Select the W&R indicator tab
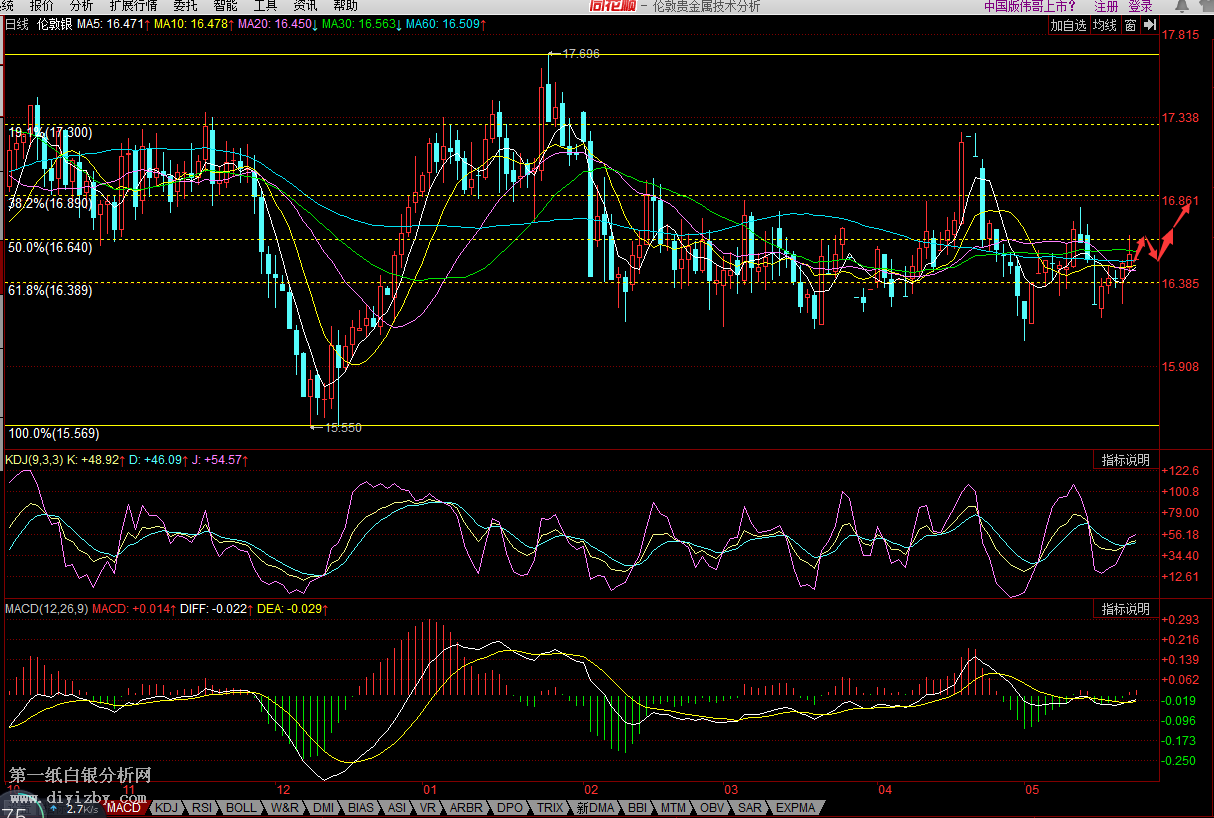1214x818 pixels. [x=284, y=807]
